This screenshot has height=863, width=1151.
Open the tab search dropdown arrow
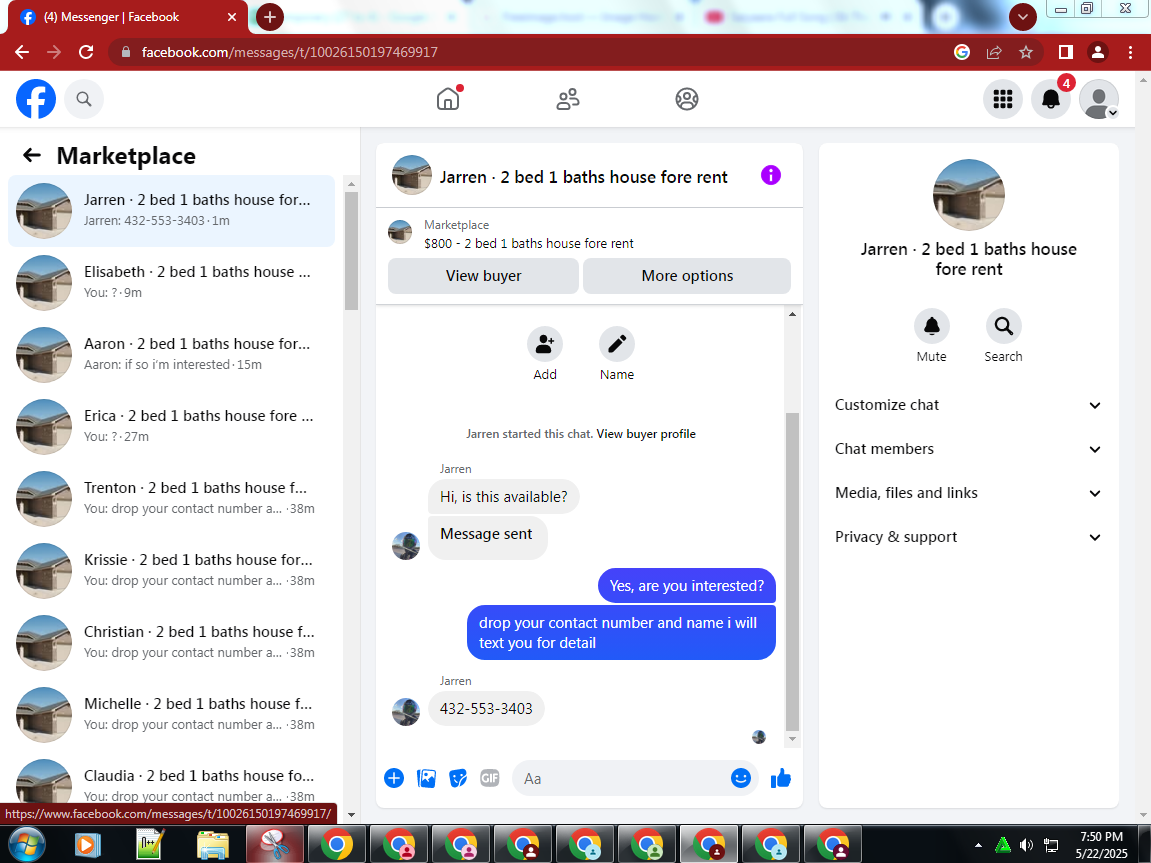1023,17
